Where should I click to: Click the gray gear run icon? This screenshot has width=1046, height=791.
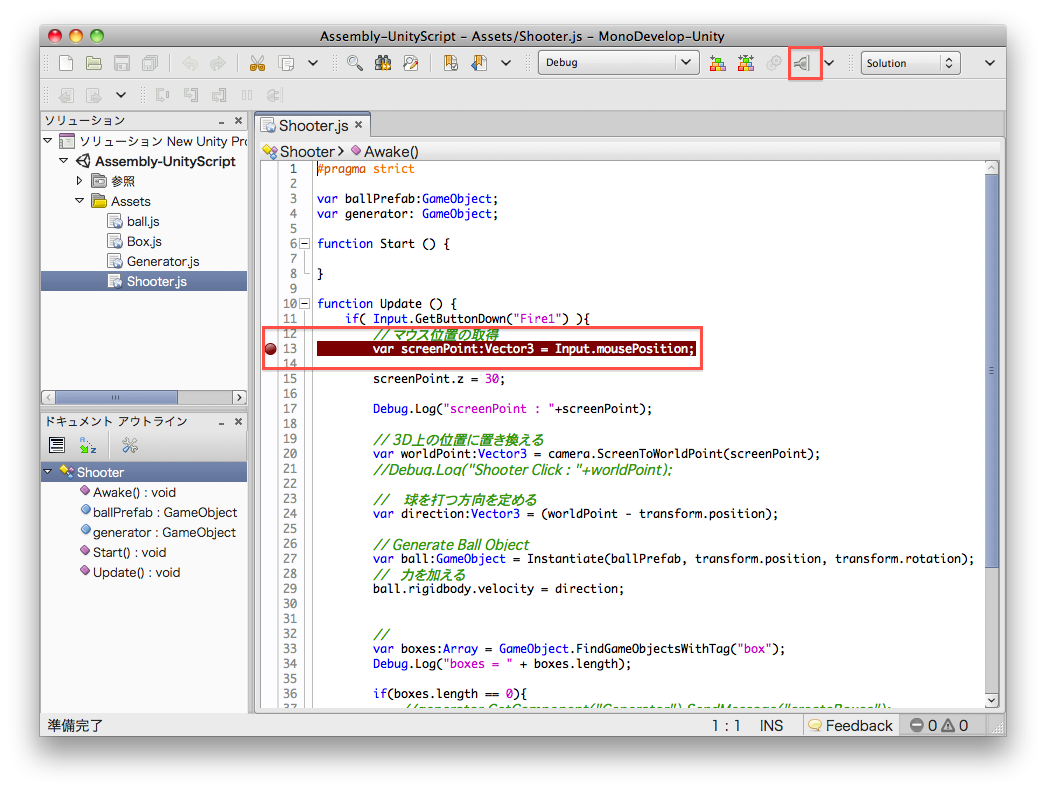pyautogui.click(x=774, y=63)
